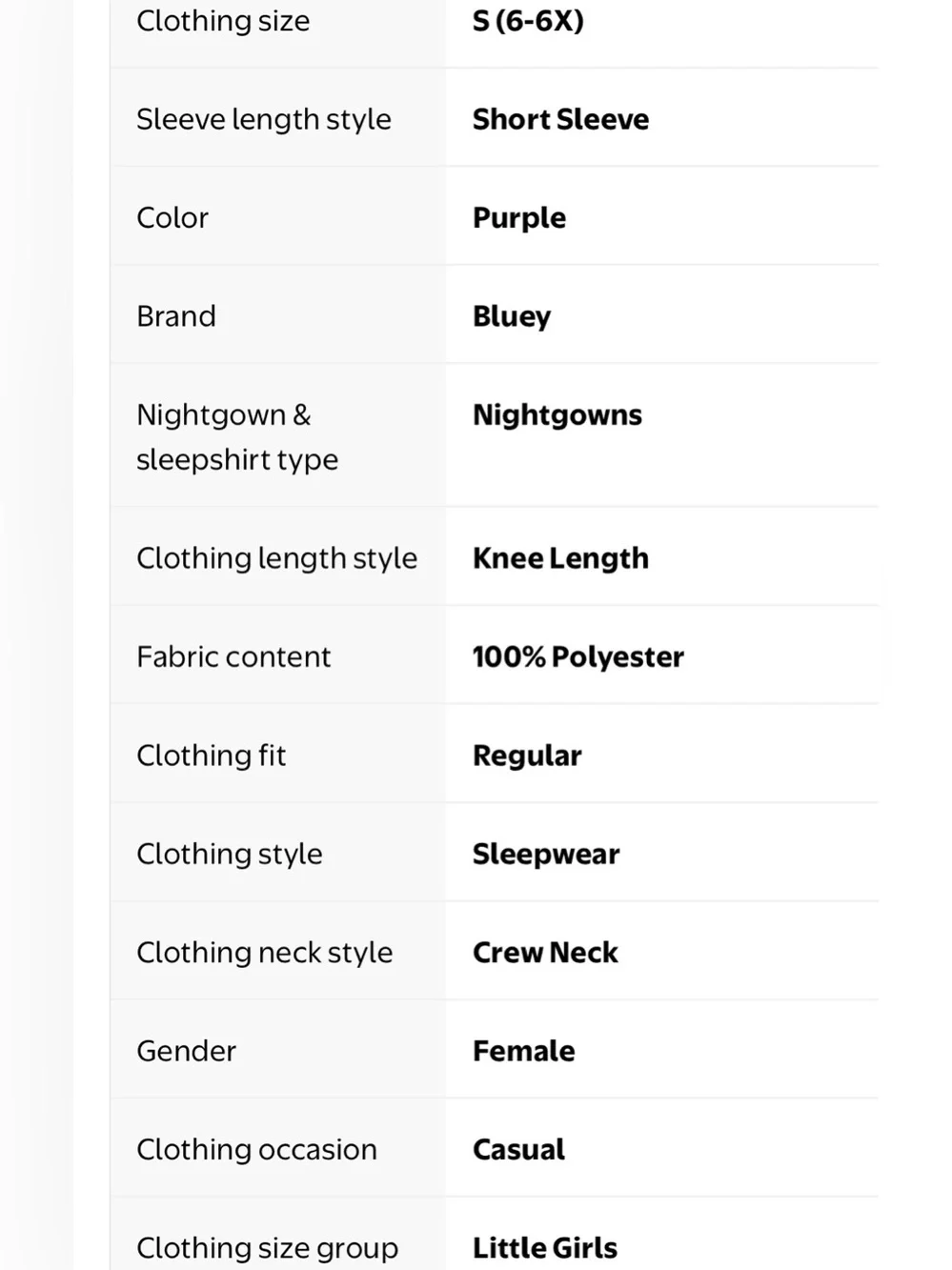This screenshot has width=952, height=1270.
Task: Select the Sleepwear style value
Action: (x=546, y=855)
